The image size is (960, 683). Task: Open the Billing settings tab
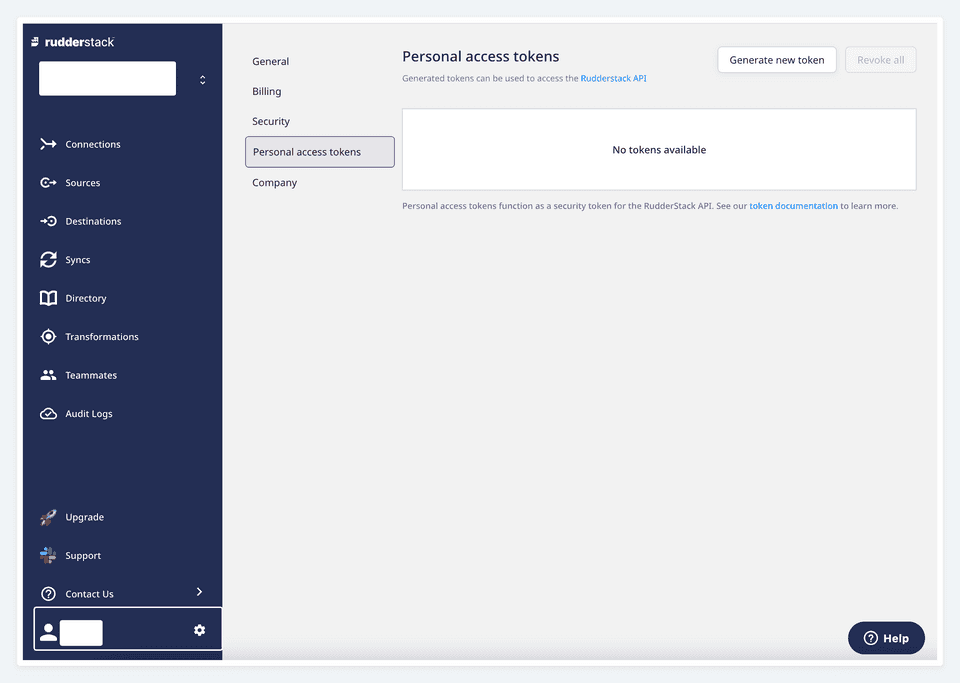pyautogui.click(x=266, y=91)
